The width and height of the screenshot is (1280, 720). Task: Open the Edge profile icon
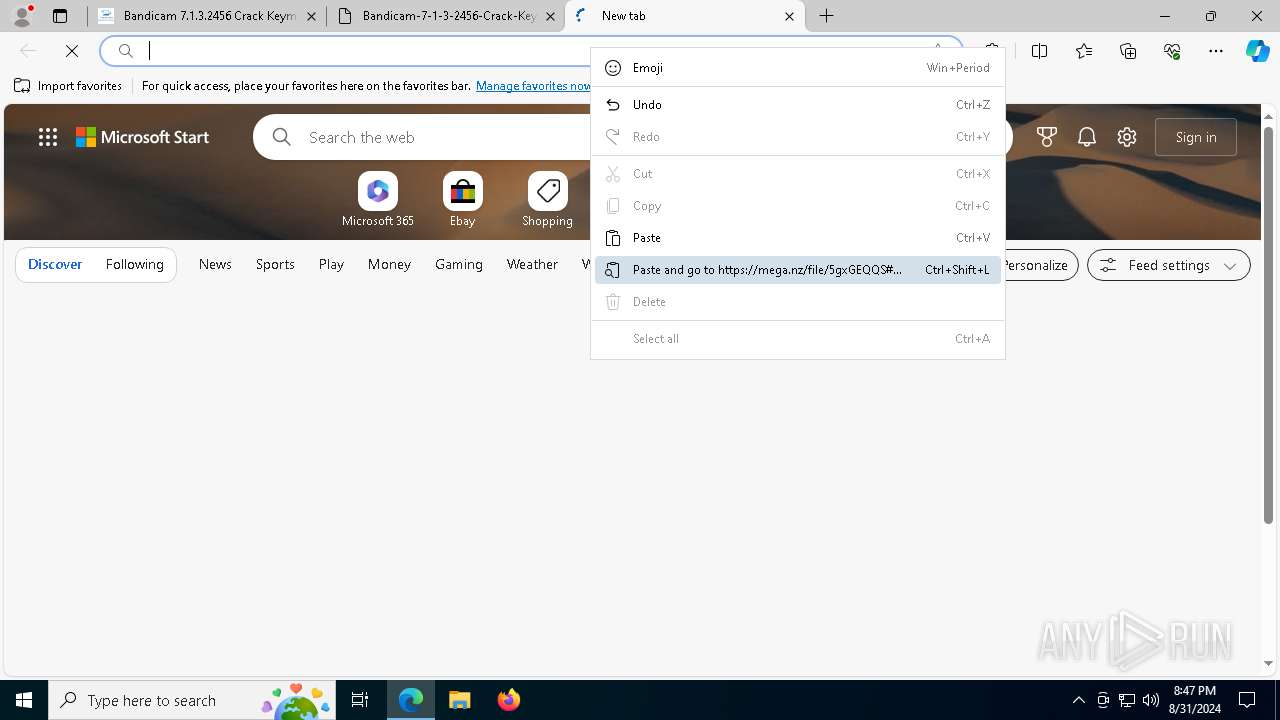coord(21,16)
